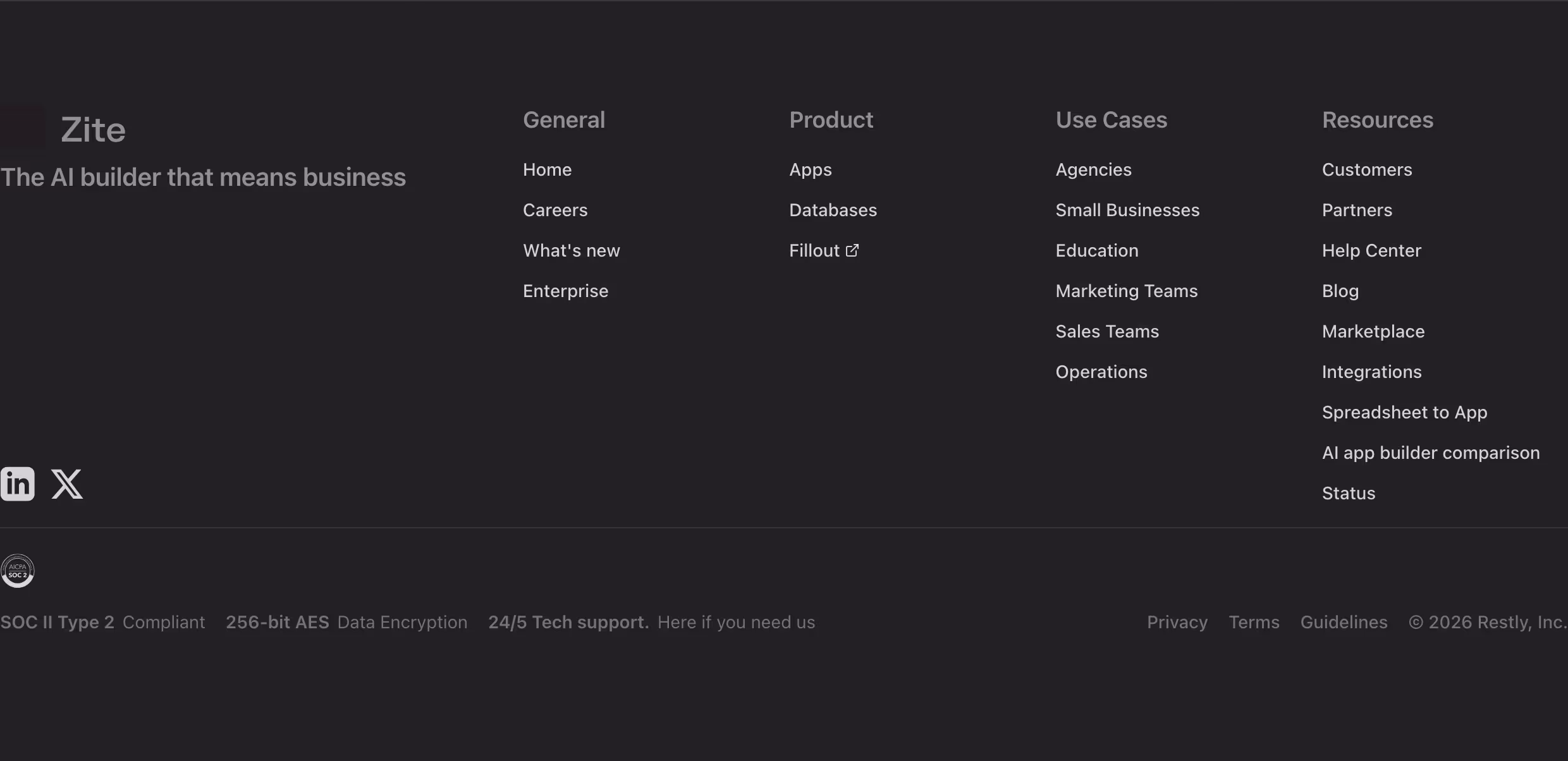Open the Small Businesses use case
This screenshot has height=761, width=1568.
tap(1127, 210)
